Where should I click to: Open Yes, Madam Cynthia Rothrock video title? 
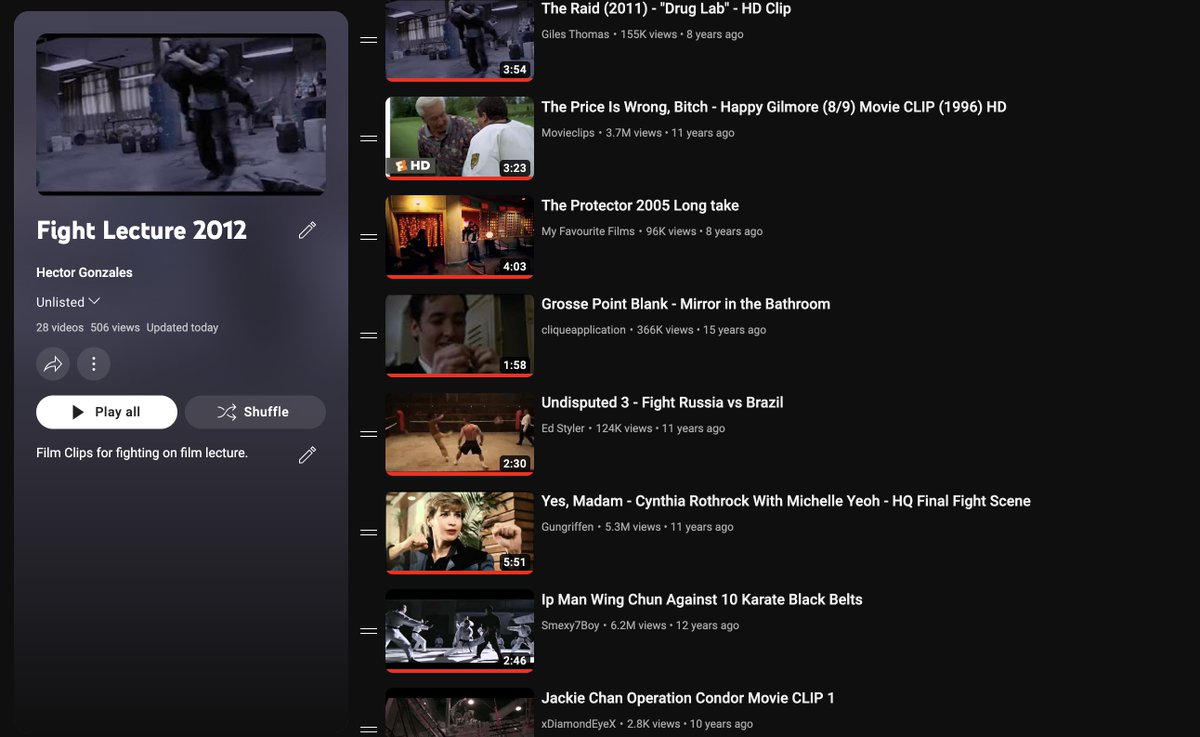786,501
